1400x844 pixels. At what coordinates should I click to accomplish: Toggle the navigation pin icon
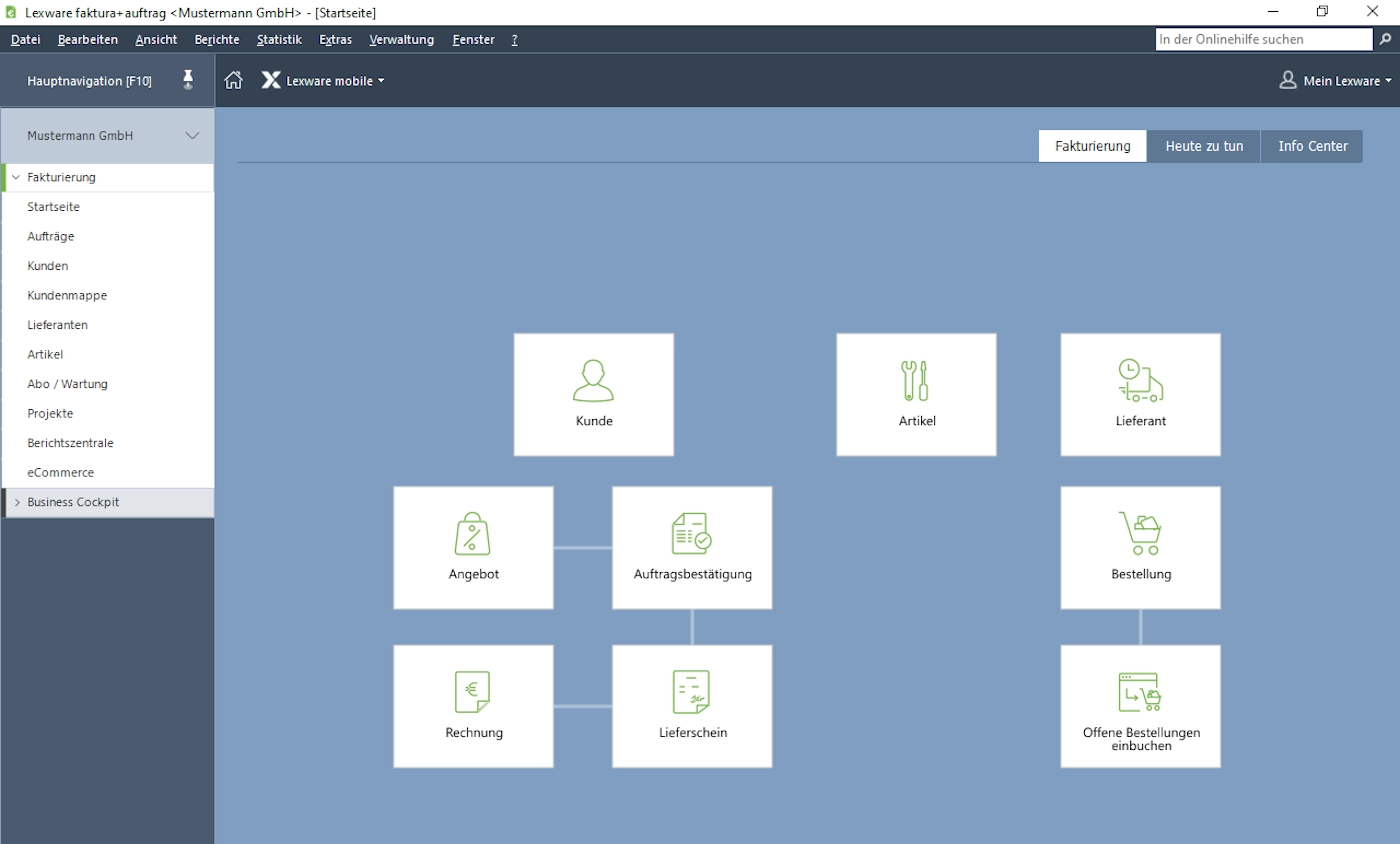188,80
